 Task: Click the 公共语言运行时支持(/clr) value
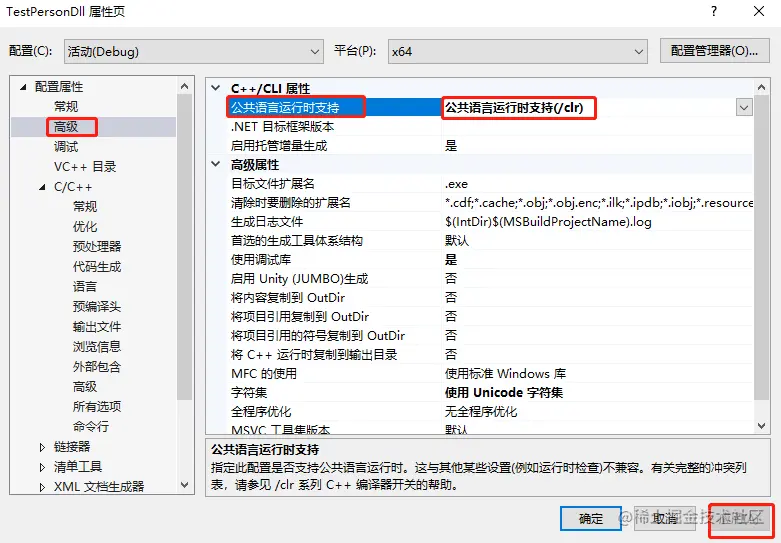514,108
